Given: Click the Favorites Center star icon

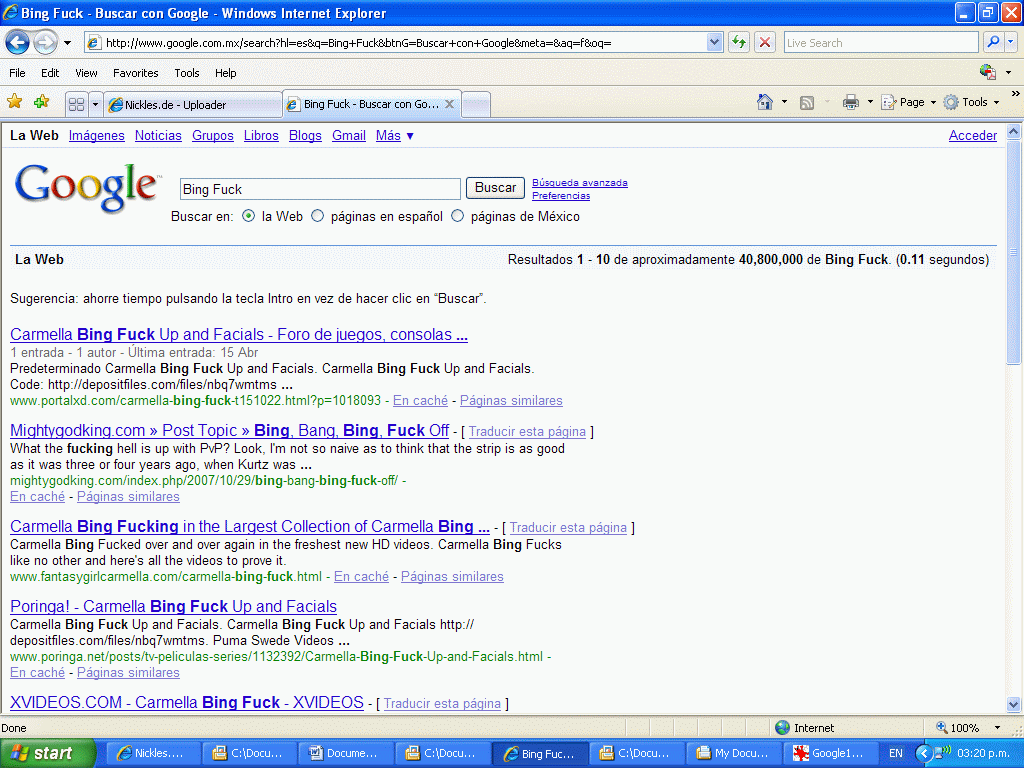Looking at the screenshot, I should (x=14, y=102).
